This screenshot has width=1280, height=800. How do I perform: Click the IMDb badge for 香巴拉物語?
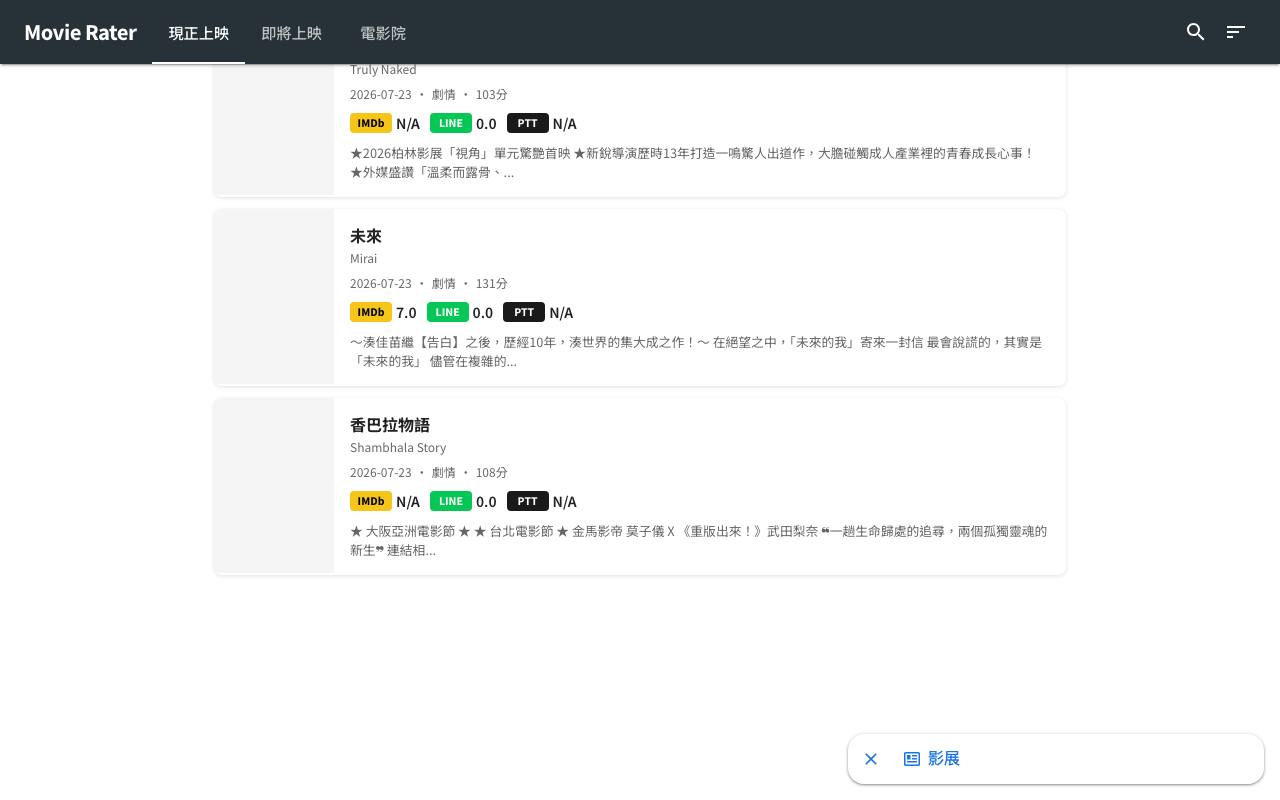371,501
